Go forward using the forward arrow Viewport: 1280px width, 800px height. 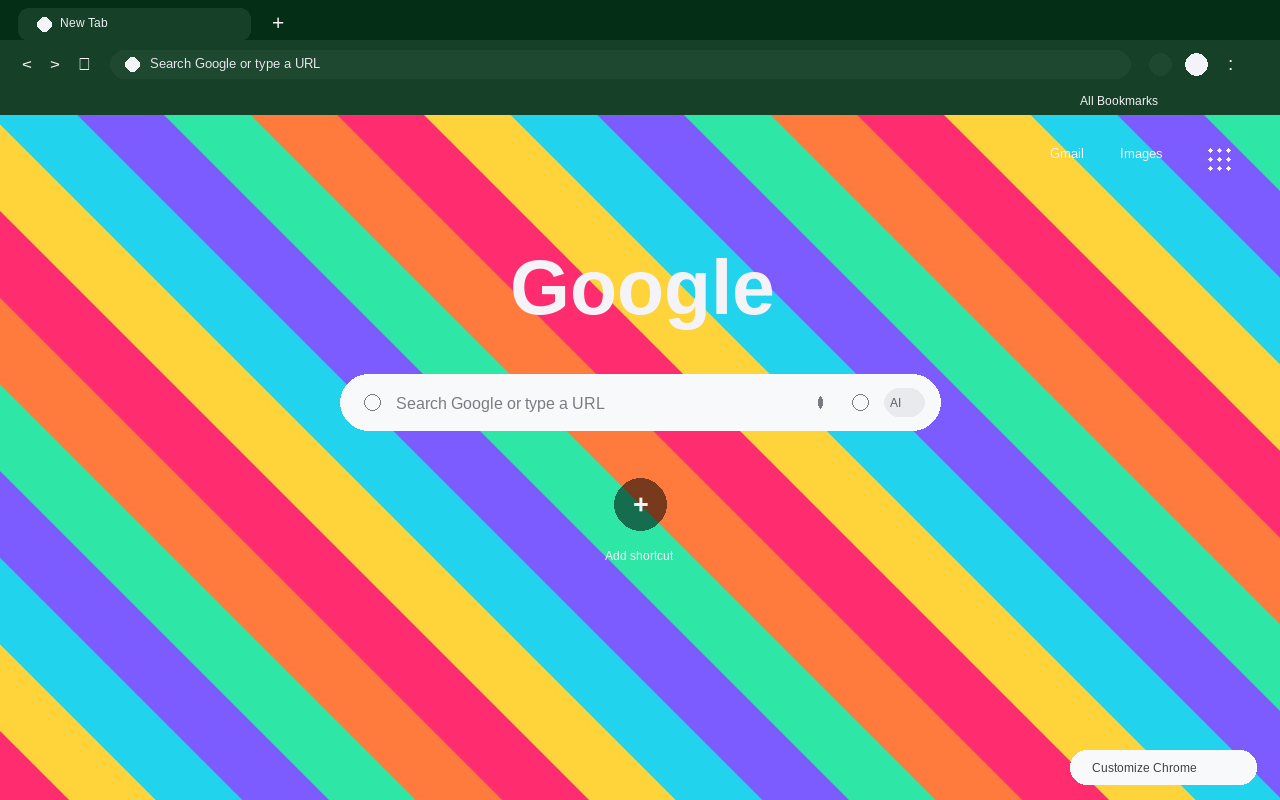coord(55,64)
